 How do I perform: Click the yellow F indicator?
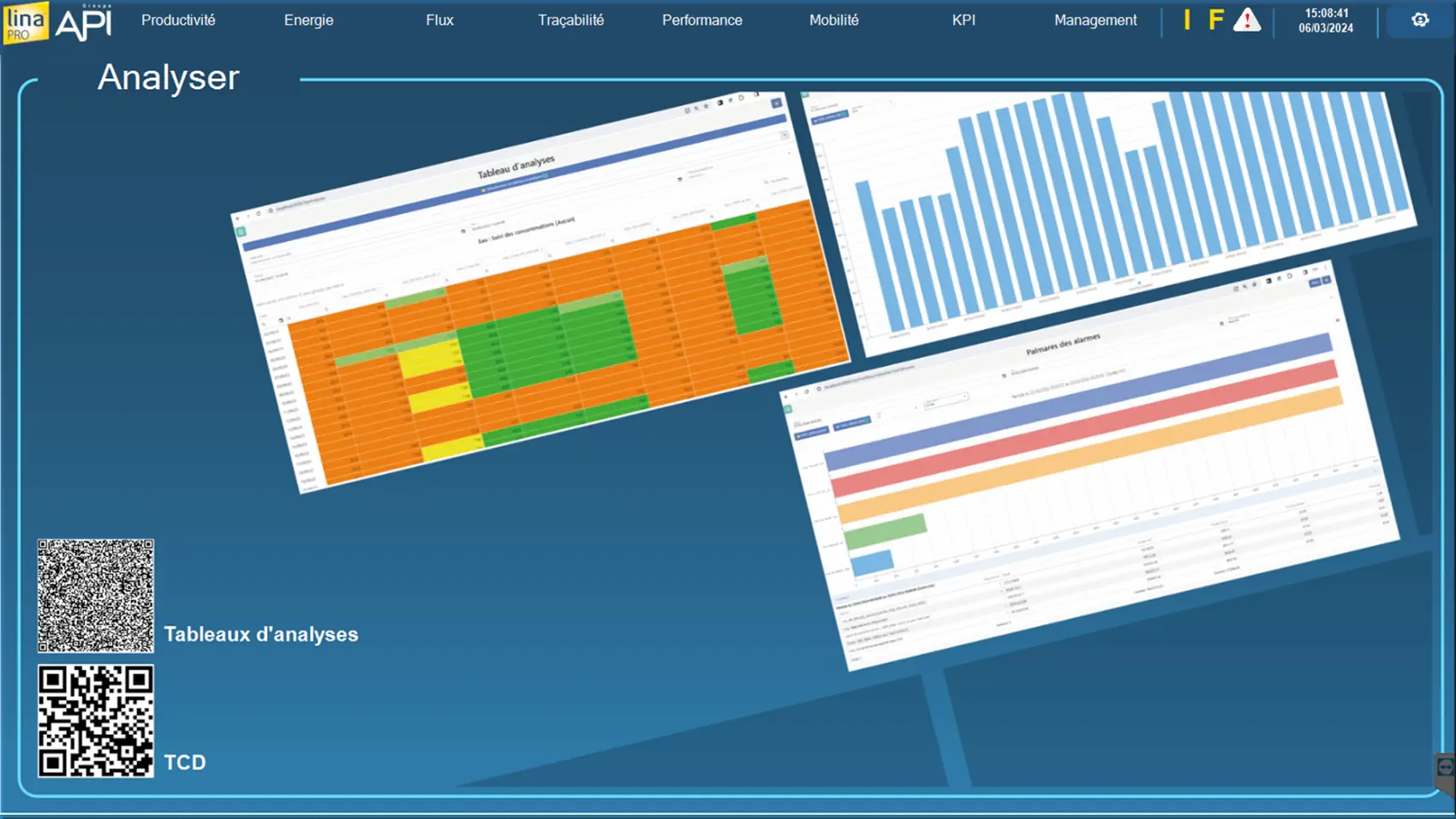pos(1215,21)
